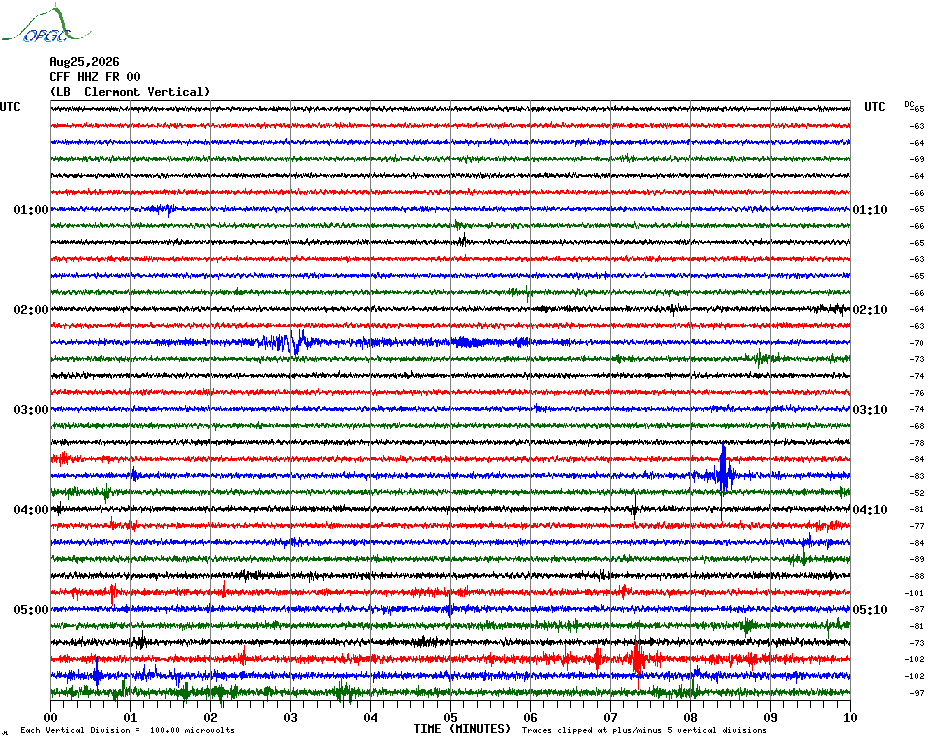Viewport: 930px width, 744px height.
Task: Click the 01:00 time label
Action: click(31, 209)
